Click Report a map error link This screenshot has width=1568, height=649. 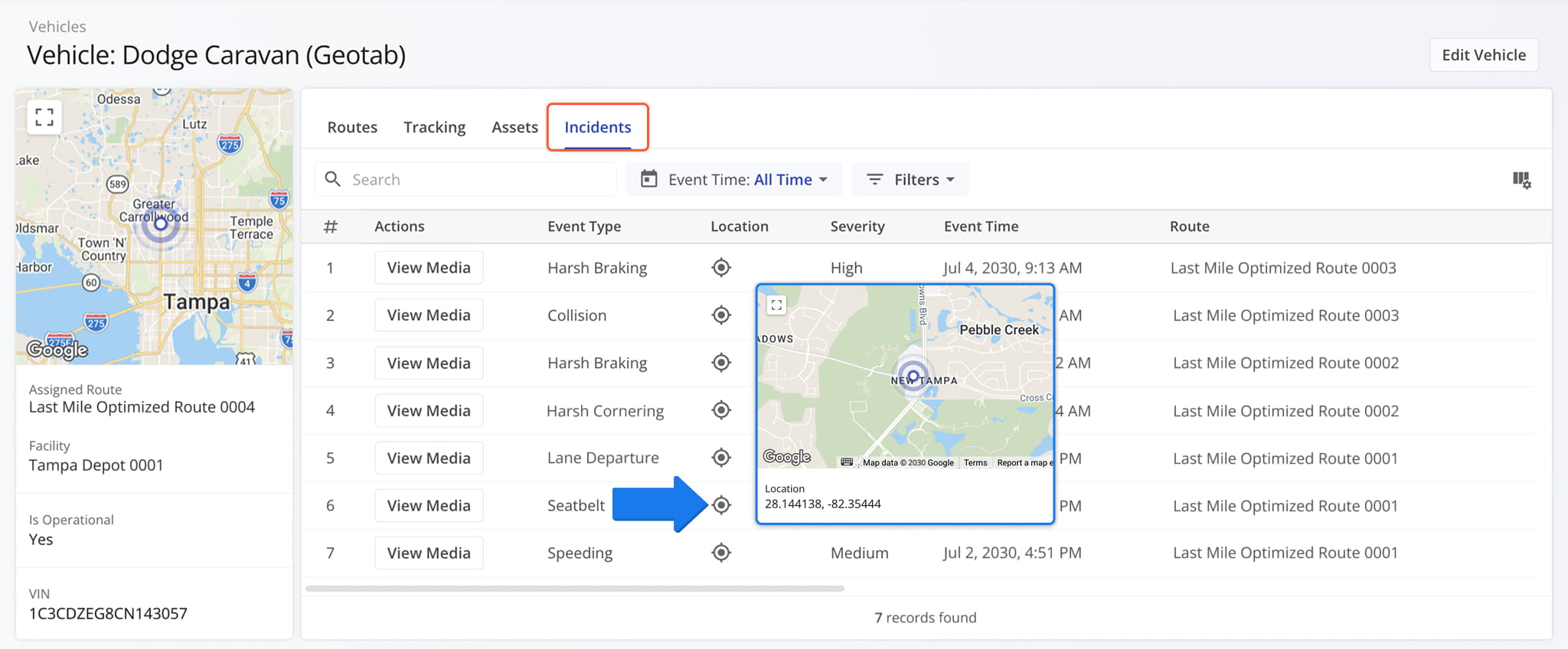1024,462
